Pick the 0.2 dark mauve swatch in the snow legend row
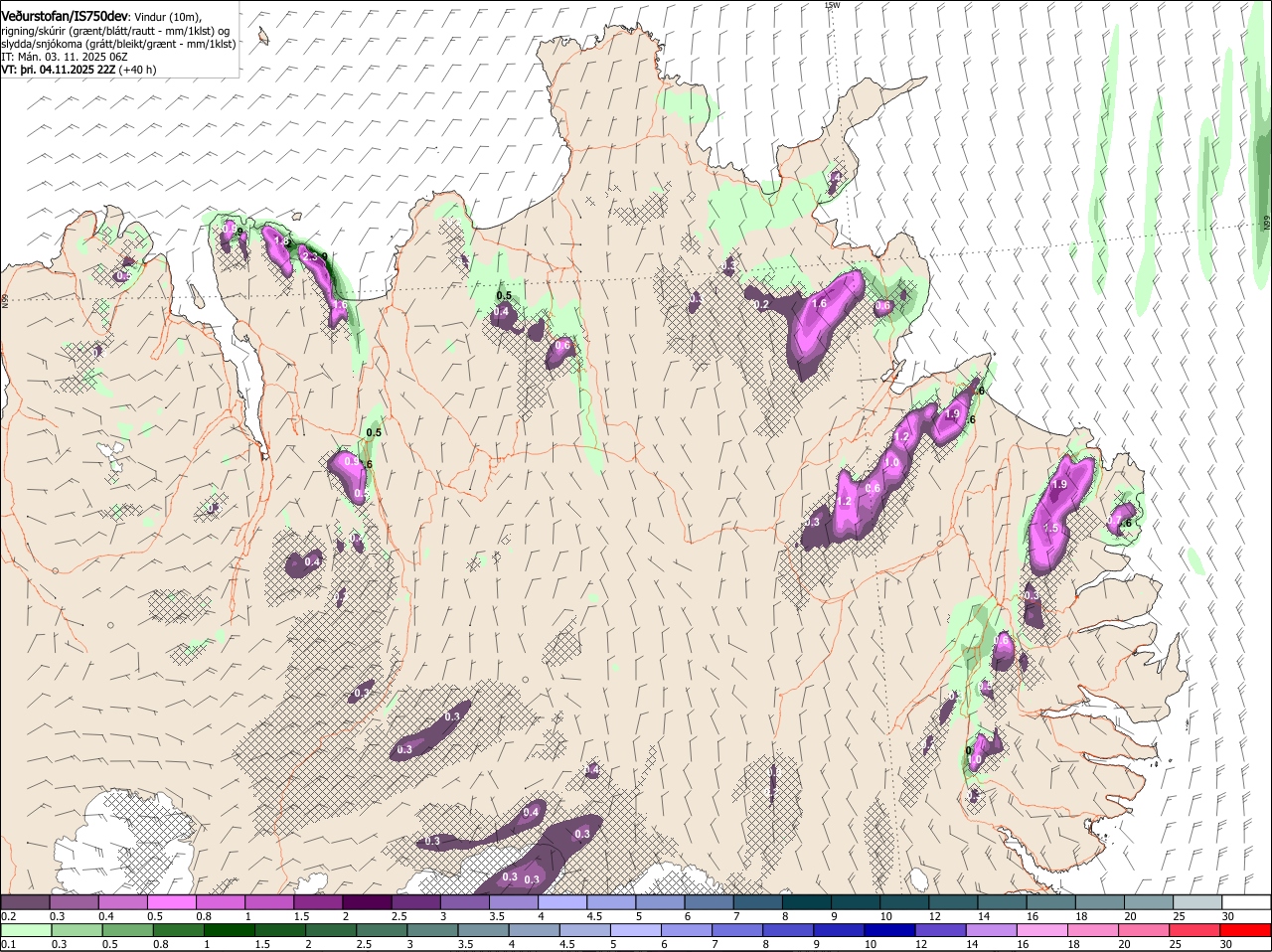This screenshot has height=952, width=1272. pos(25,901)
